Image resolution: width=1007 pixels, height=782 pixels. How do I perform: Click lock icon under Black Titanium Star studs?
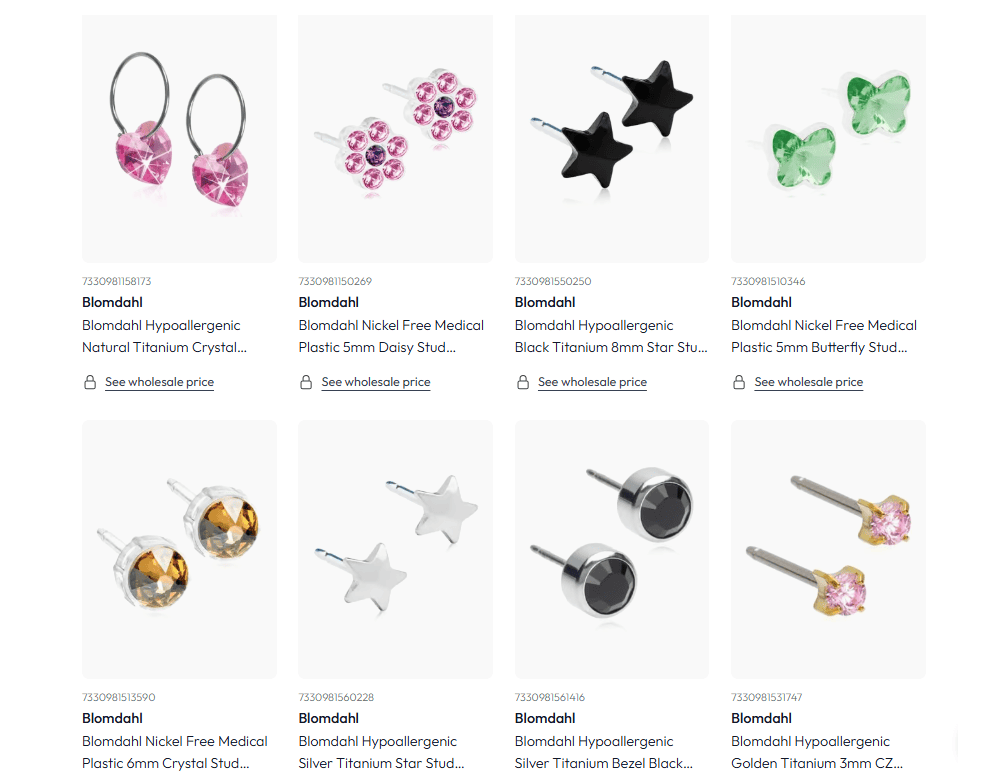click(523, 382)
